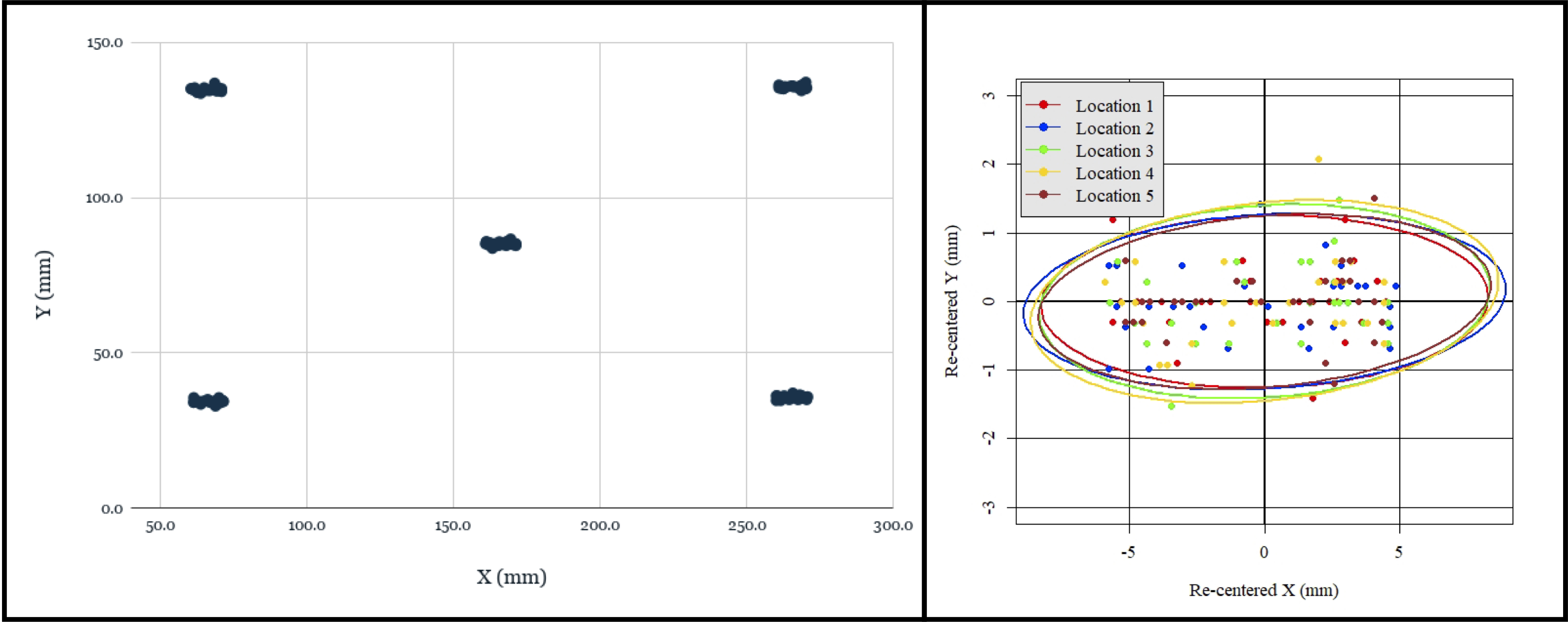
Task: Click the Location 5 brown legend marker
Action: [x=1043, y=195]
